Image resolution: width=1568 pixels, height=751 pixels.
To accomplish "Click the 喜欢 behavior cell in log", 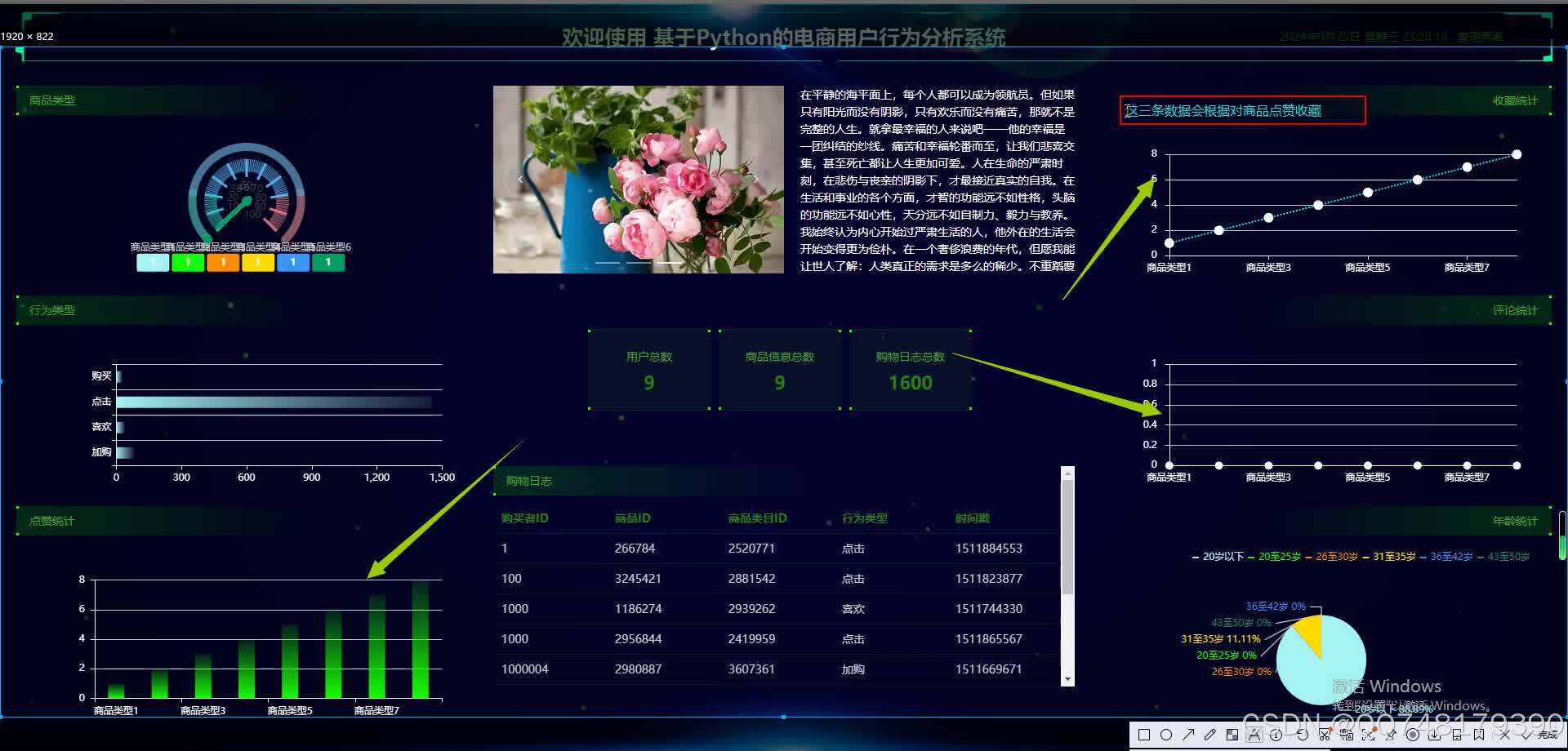I will (x=853, y=609).
